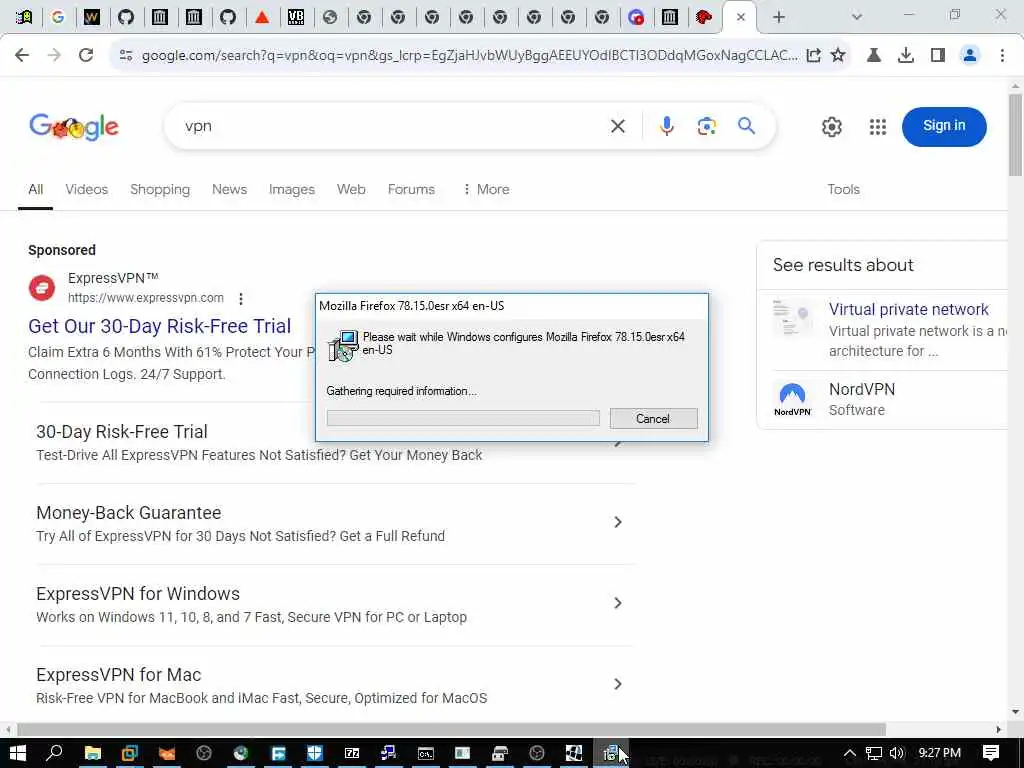
Task: Open Chrome three-dot menu
Action: point(1002,56)
